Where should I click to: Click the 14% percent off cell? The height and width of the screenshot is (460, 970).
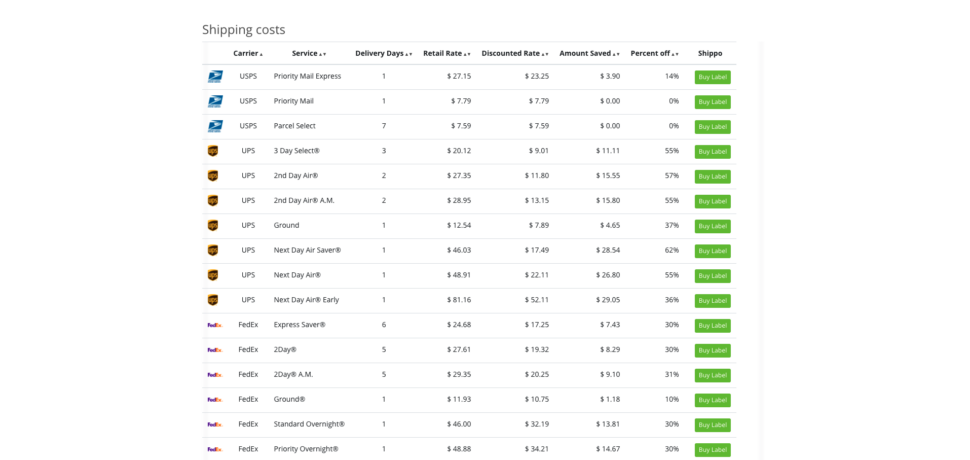672,76
